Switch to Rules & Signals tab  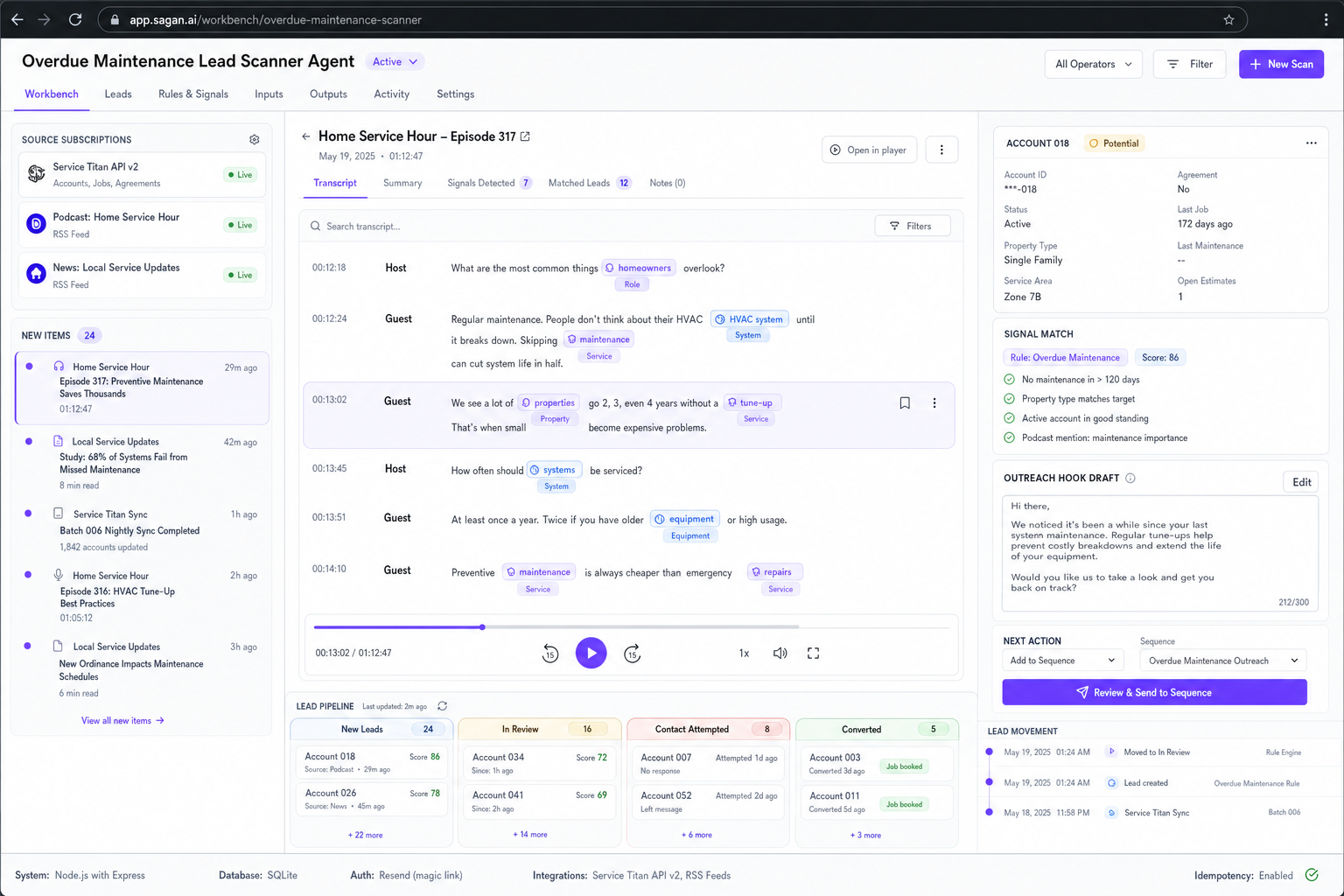(193, 94)
